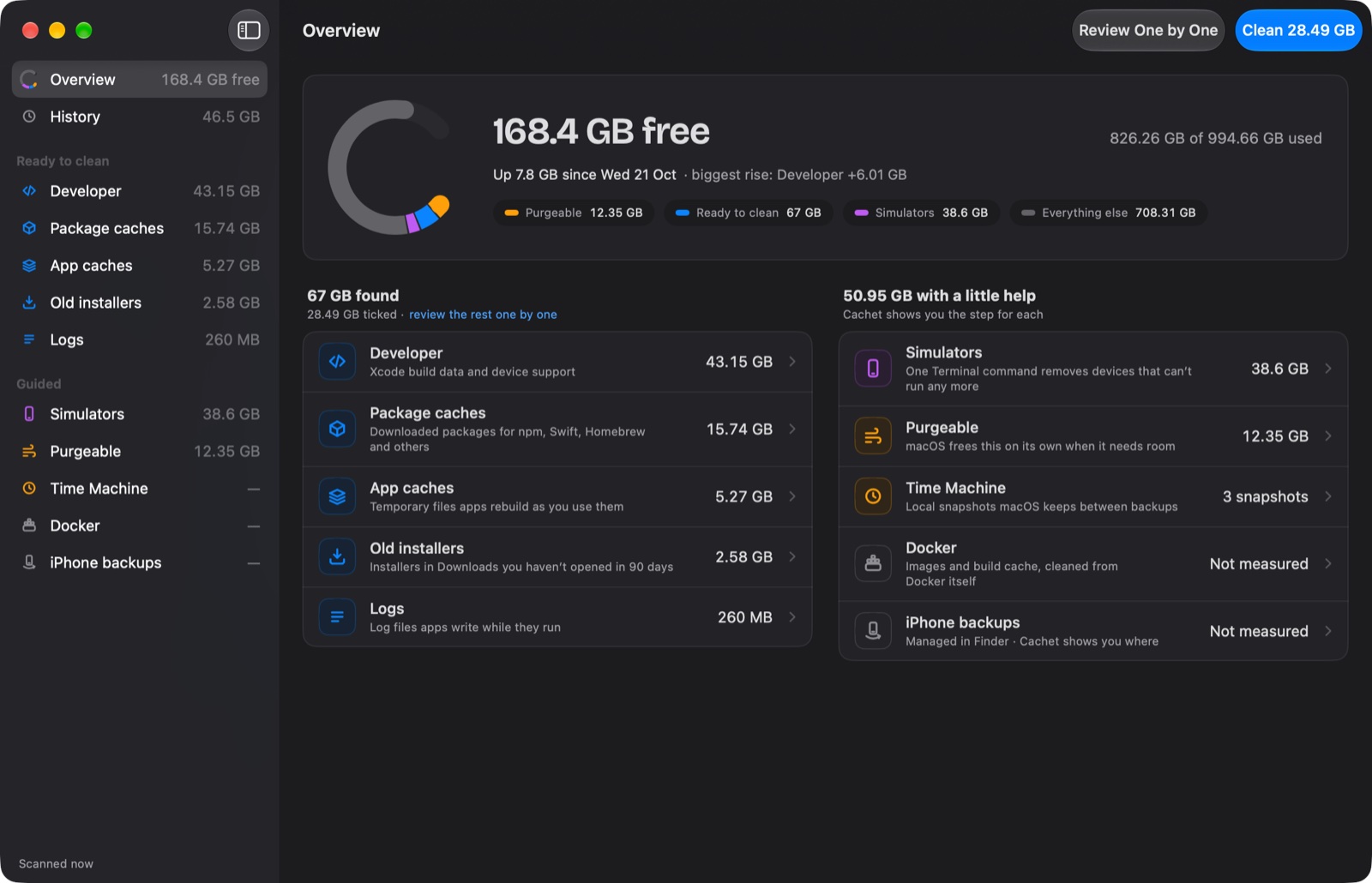Screen dimensions: 1372x883
Task: Click the iPhone backups icon in the help list
Action: (873, 631)
